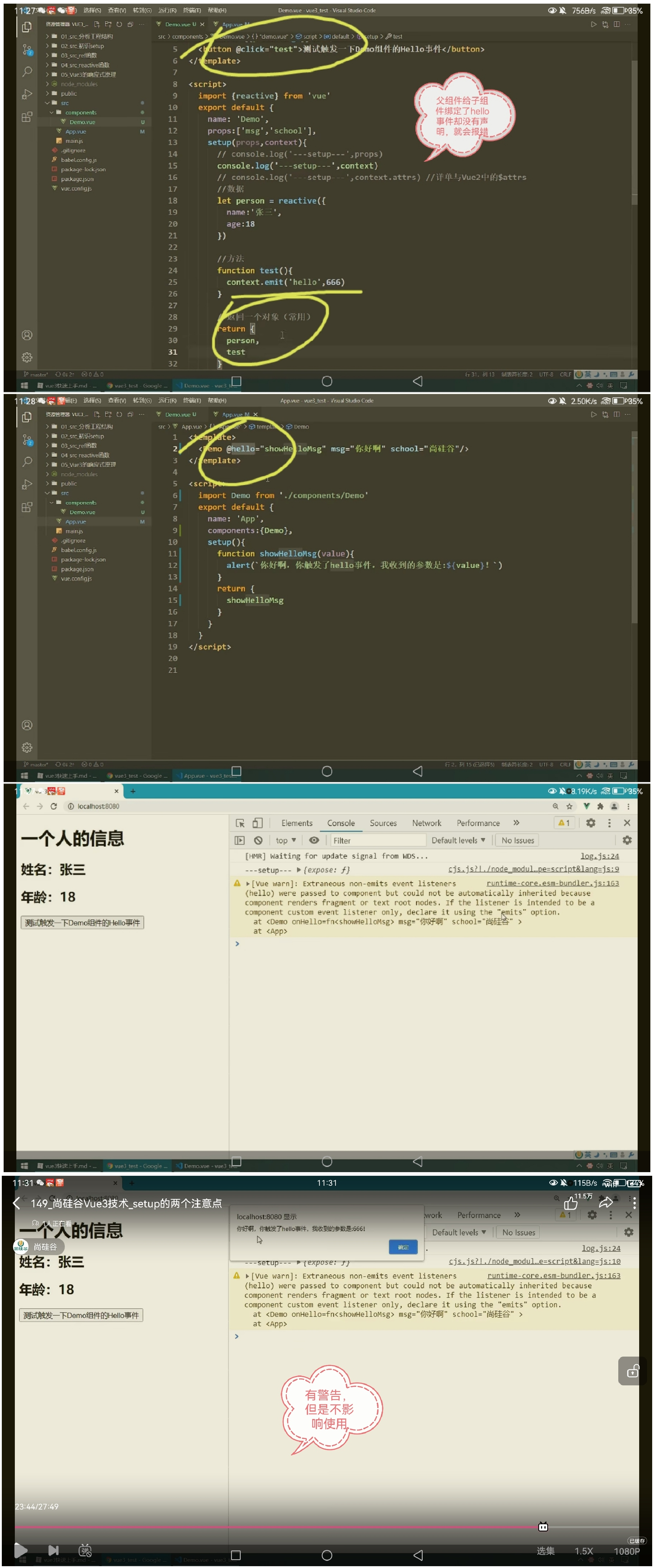
Task: Select the DevTools Elements tab
Action: point(297,823)
